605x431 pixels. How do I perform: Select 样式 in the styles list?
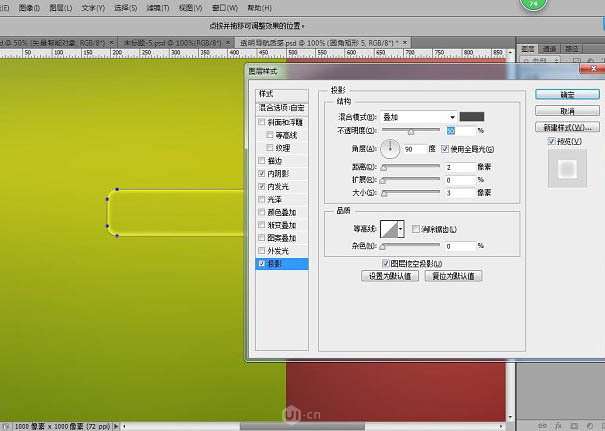pos(282,94)
